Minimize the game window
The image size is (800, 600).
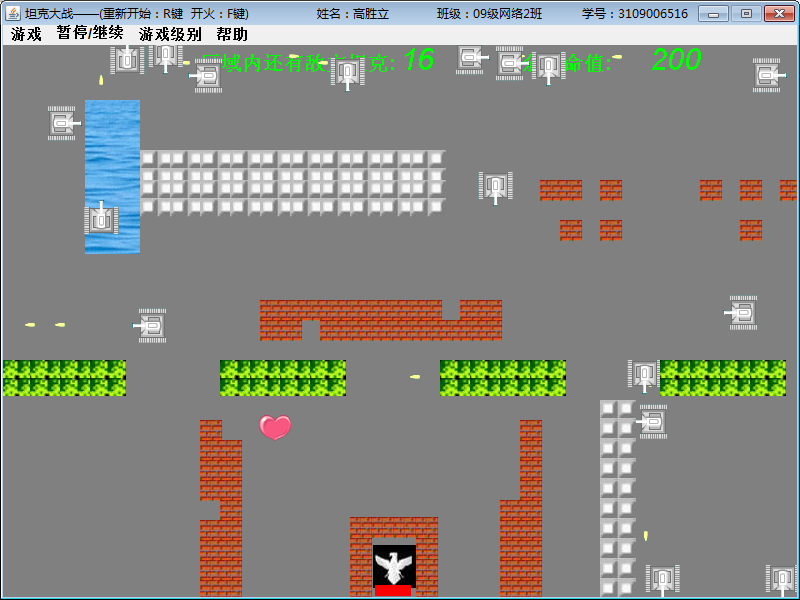click(713, 14)
